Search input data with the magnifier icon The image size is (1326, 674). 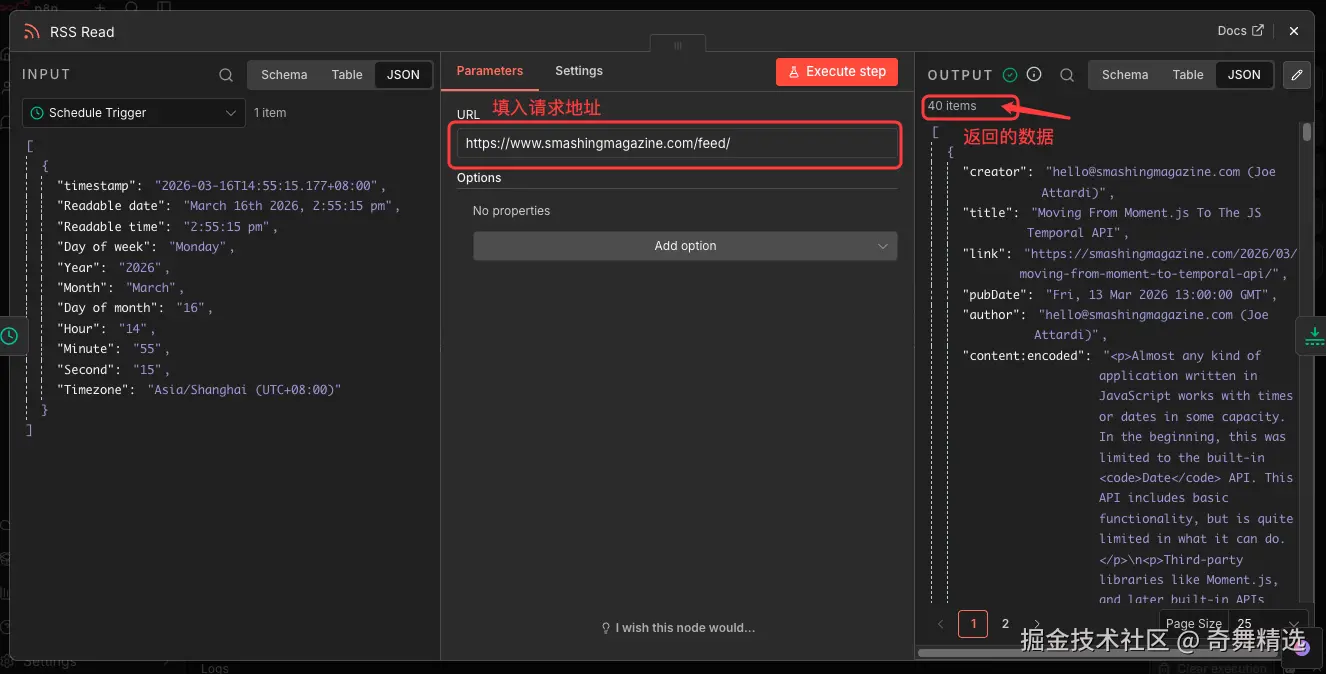click(x=226, y=75)
